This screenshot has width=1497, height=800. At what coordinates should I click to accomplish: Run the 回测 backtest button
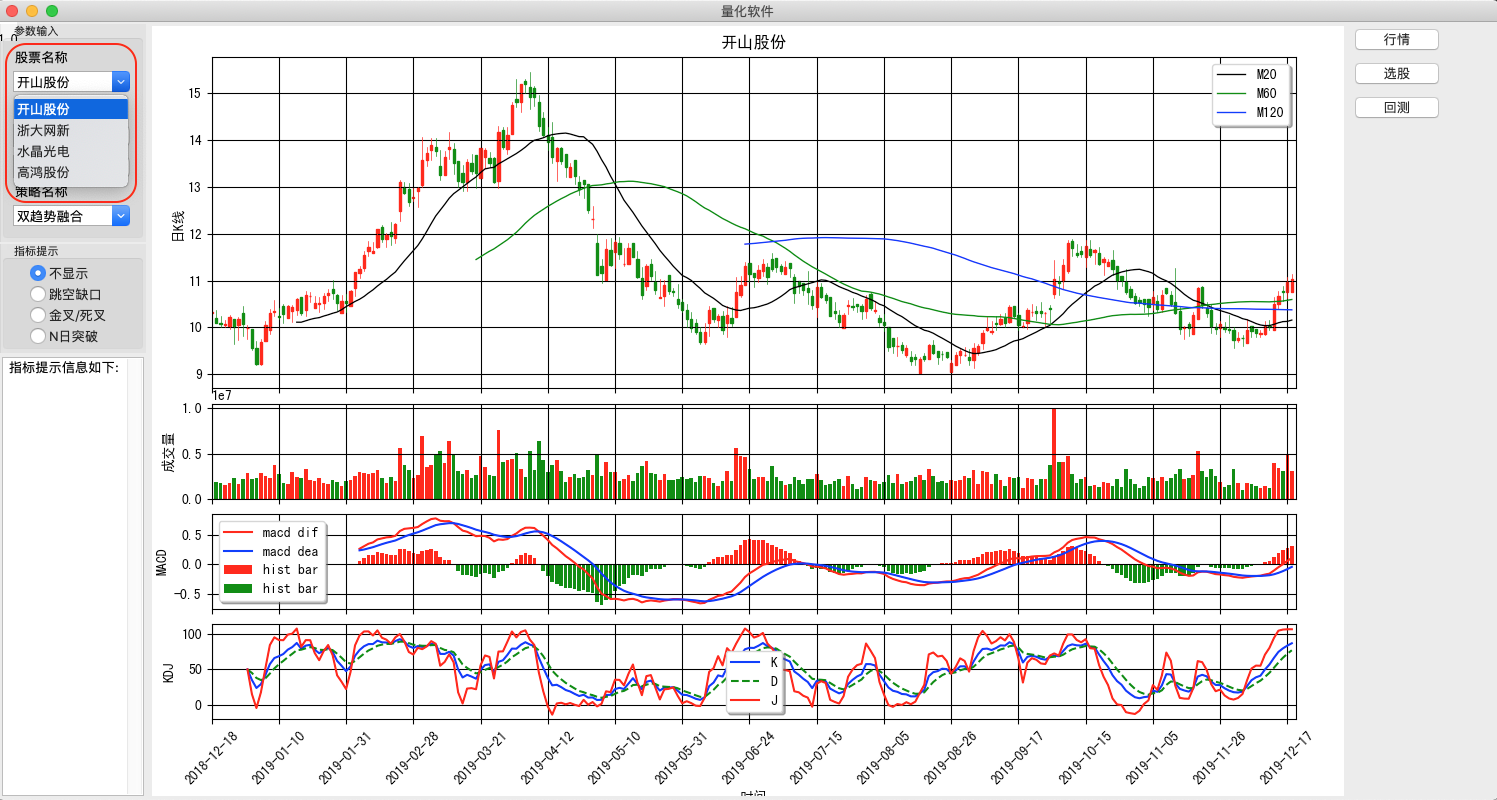coord(1397,107)
